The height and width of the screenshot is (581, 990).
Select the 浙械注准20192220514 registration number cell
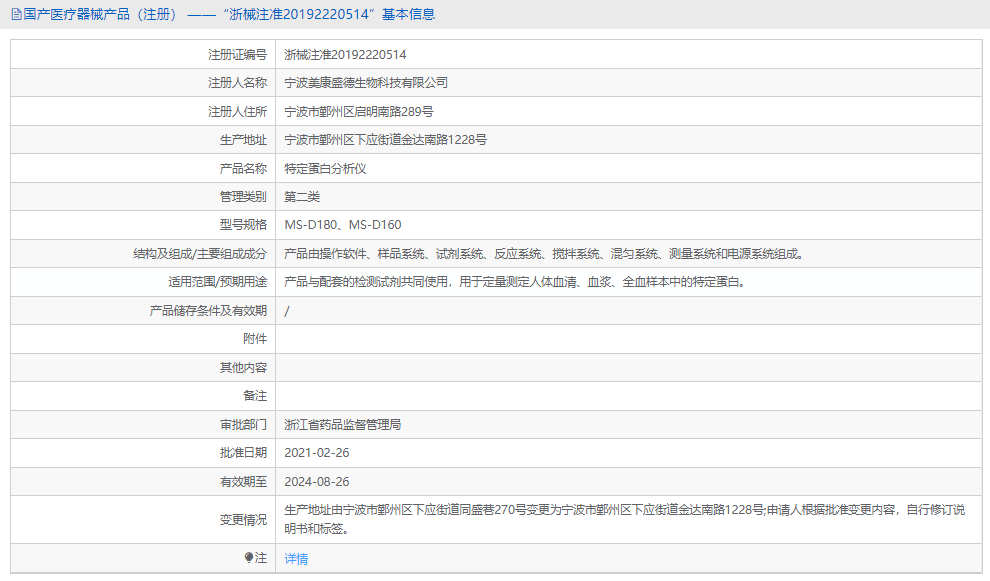[x=340, y=53]
